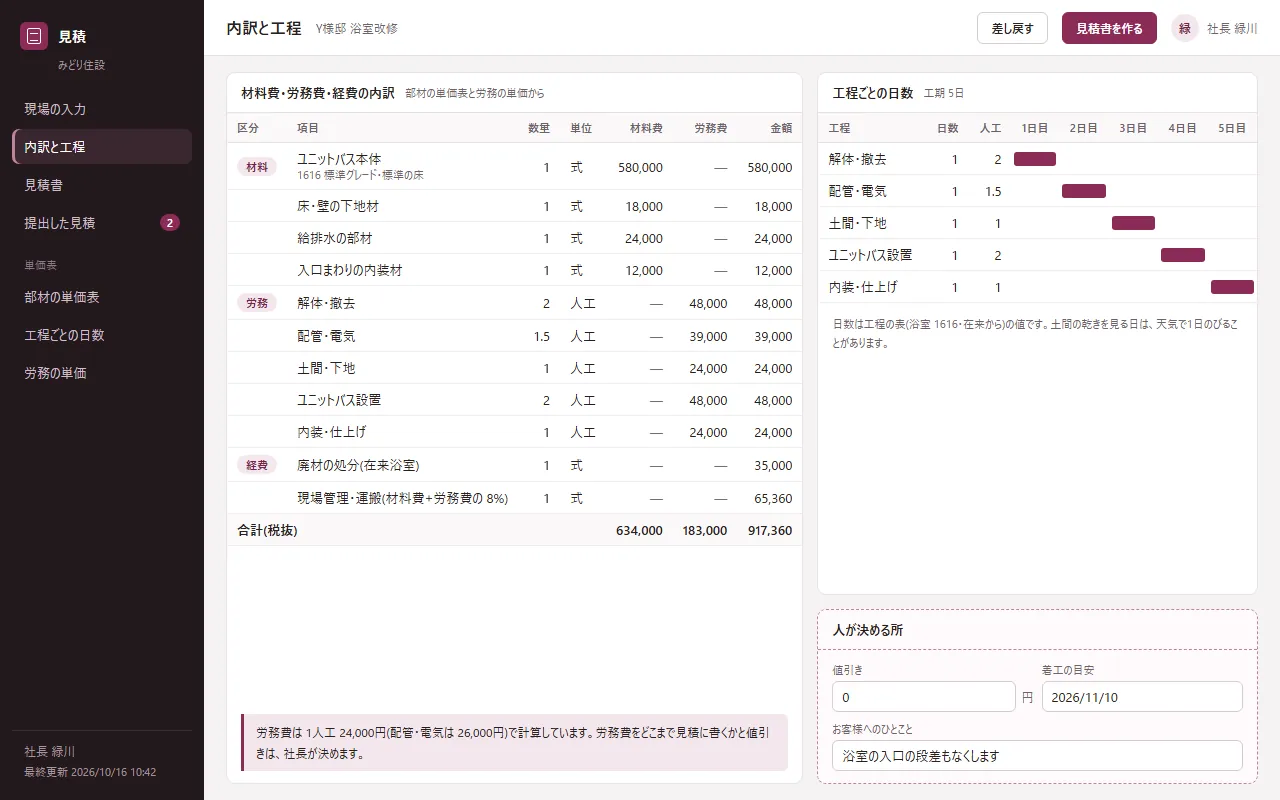
Task: Click the 合計(税抜) total label
Action: [x=267, y=530]
